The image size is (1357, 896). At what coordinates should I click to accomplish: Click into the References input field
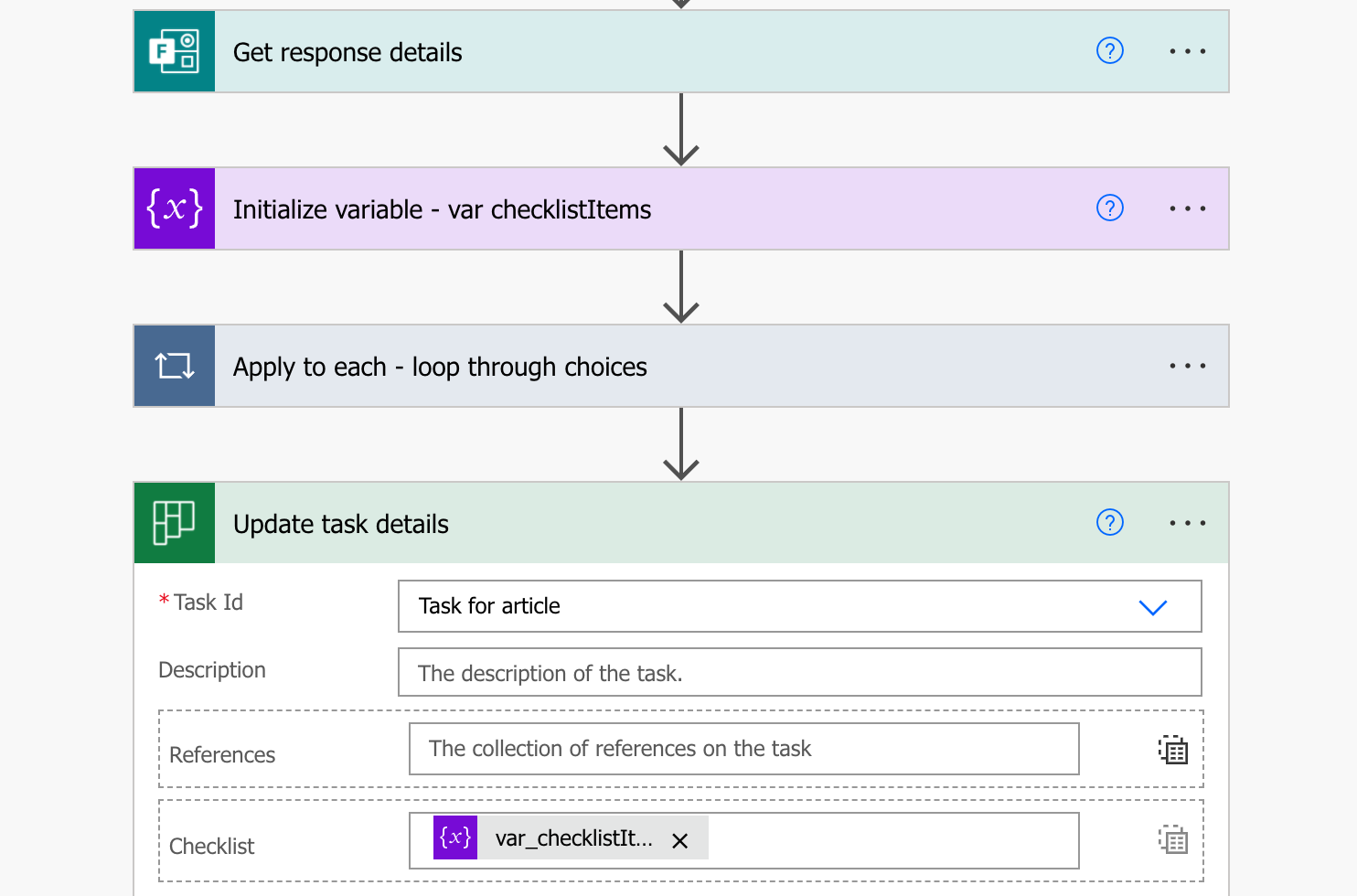pos(743,749)
